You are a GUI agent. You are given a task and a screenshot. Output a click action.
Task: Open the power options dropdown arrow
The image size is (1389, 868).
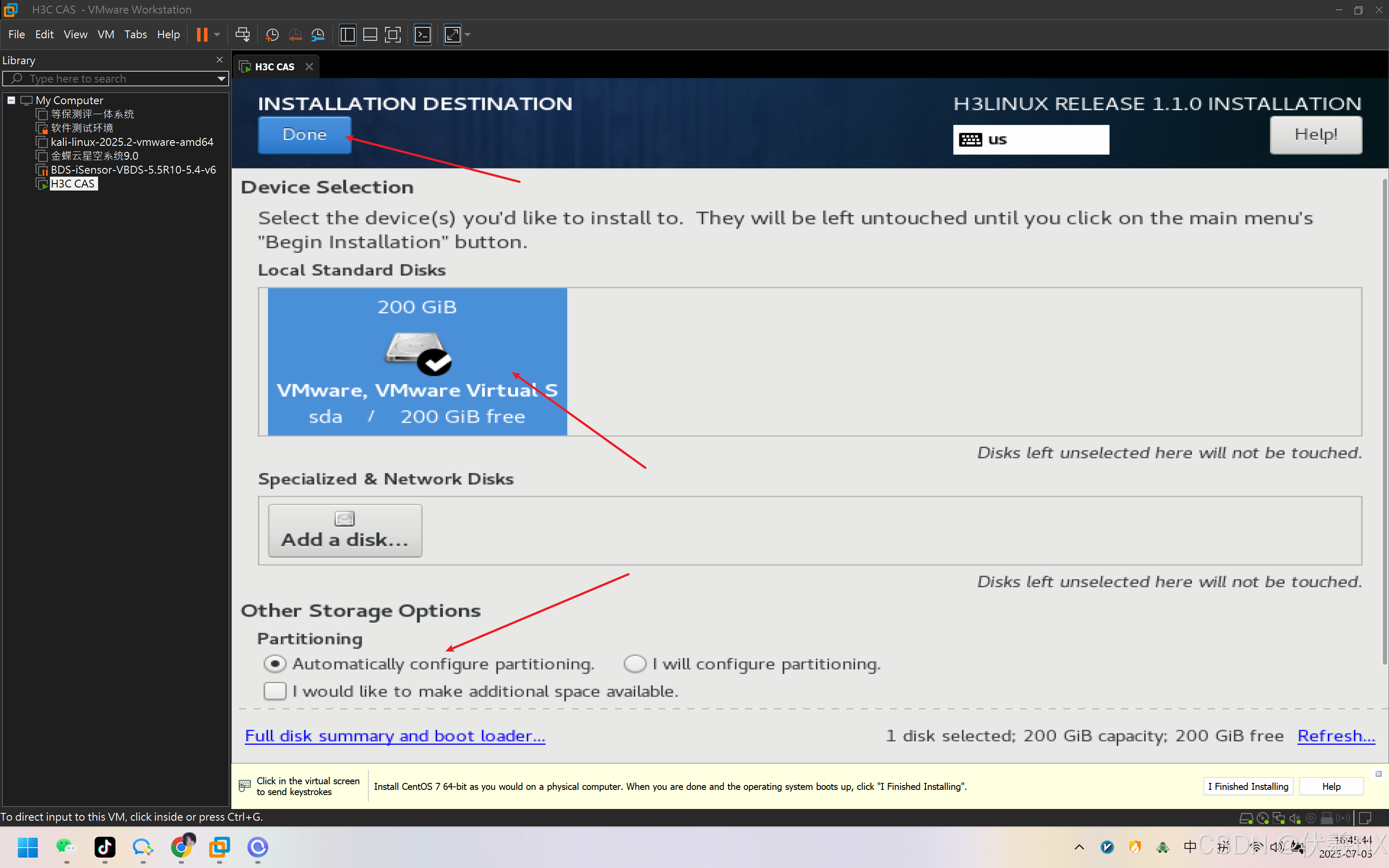point(217,34)
